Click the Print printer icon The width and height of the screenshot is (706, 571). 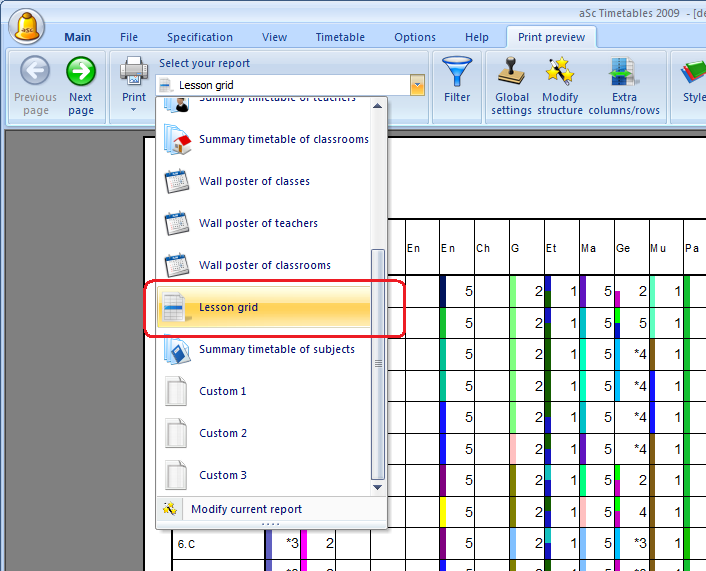click(134, 70)
